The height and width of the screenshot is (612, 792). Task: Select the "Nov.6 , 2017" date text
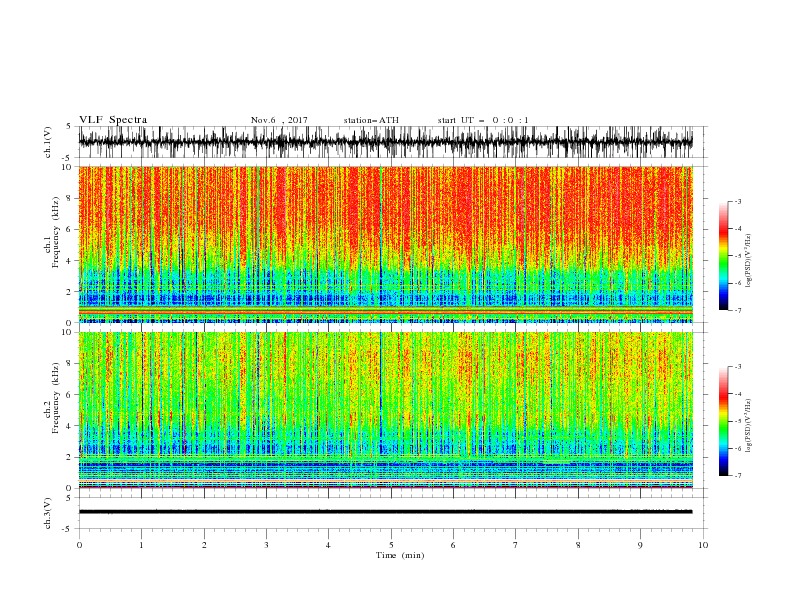279,120
